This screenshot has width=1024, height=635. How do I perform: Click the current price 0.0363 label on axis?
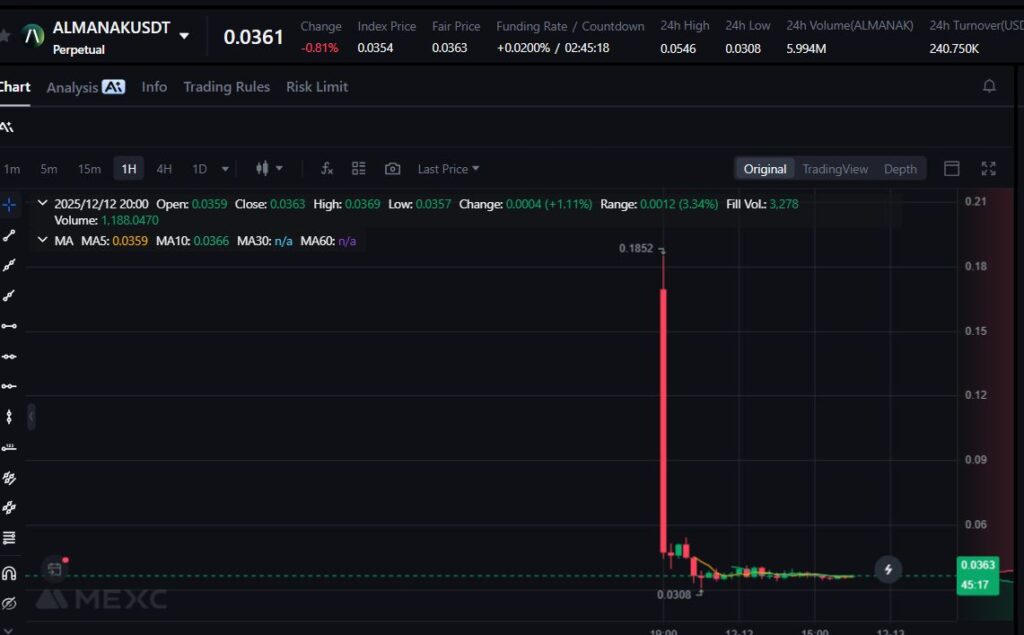coord(978,565)
